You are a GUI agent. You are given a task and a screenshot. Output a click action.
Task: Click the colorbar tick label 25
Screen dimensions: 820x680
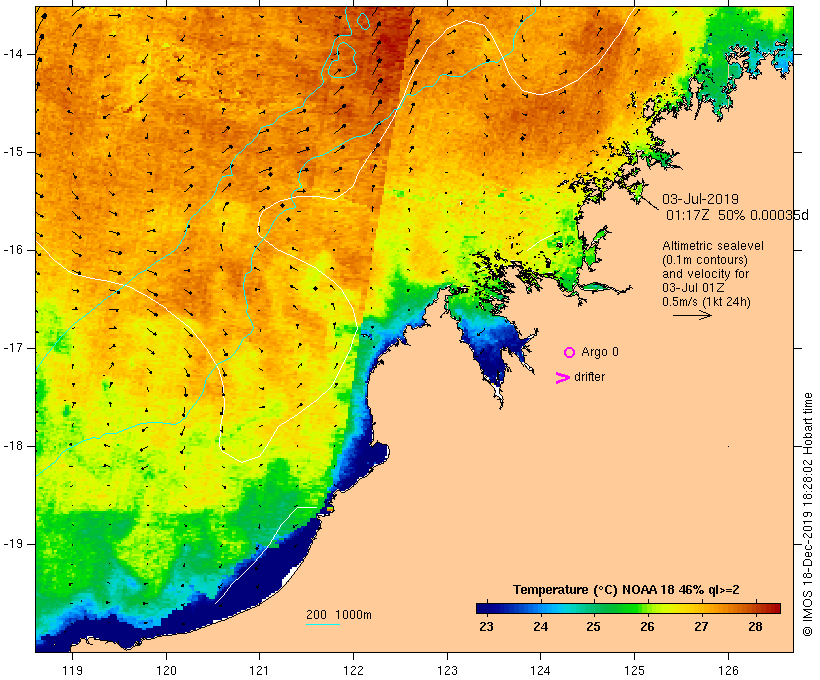click(594, 626)
